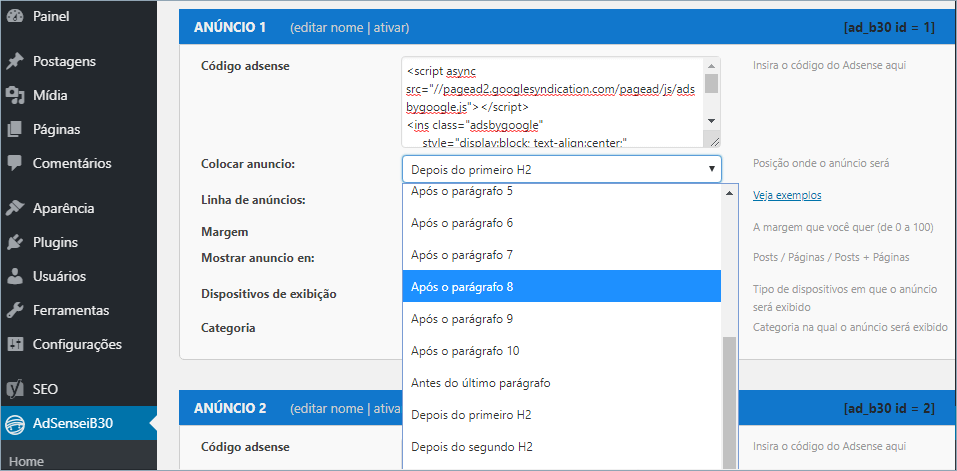This screenshot has width=957, height=471.
Task: Open the Aparência menu
Action: coord(63,209)
